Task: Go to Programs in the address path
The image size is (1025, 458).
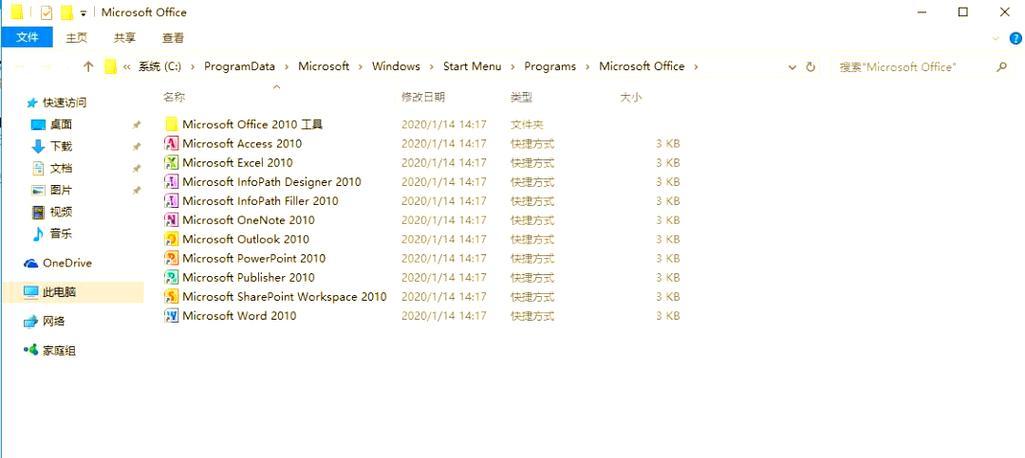Action: [550, 66]
